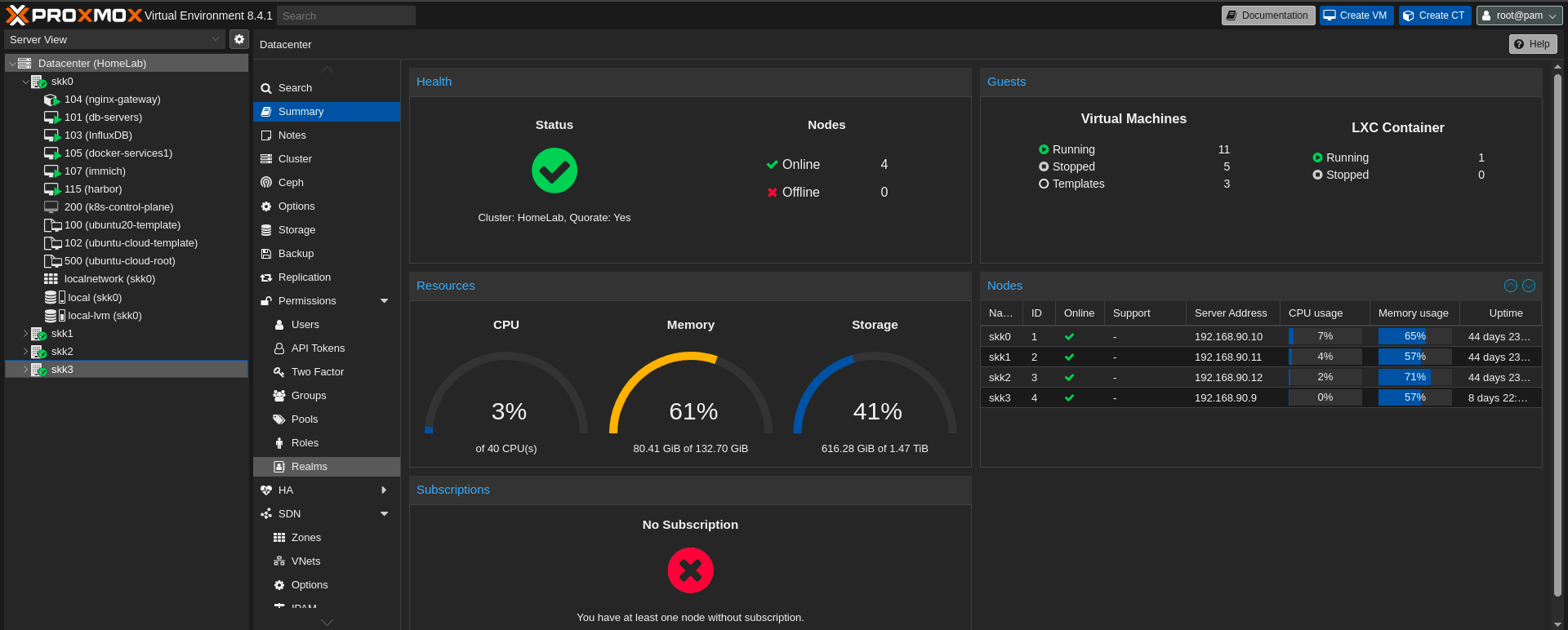
Task: Click the 200 (k8s-control-plane) stopped VM icon
Action: pyautogui.click(x=51, y=207)
